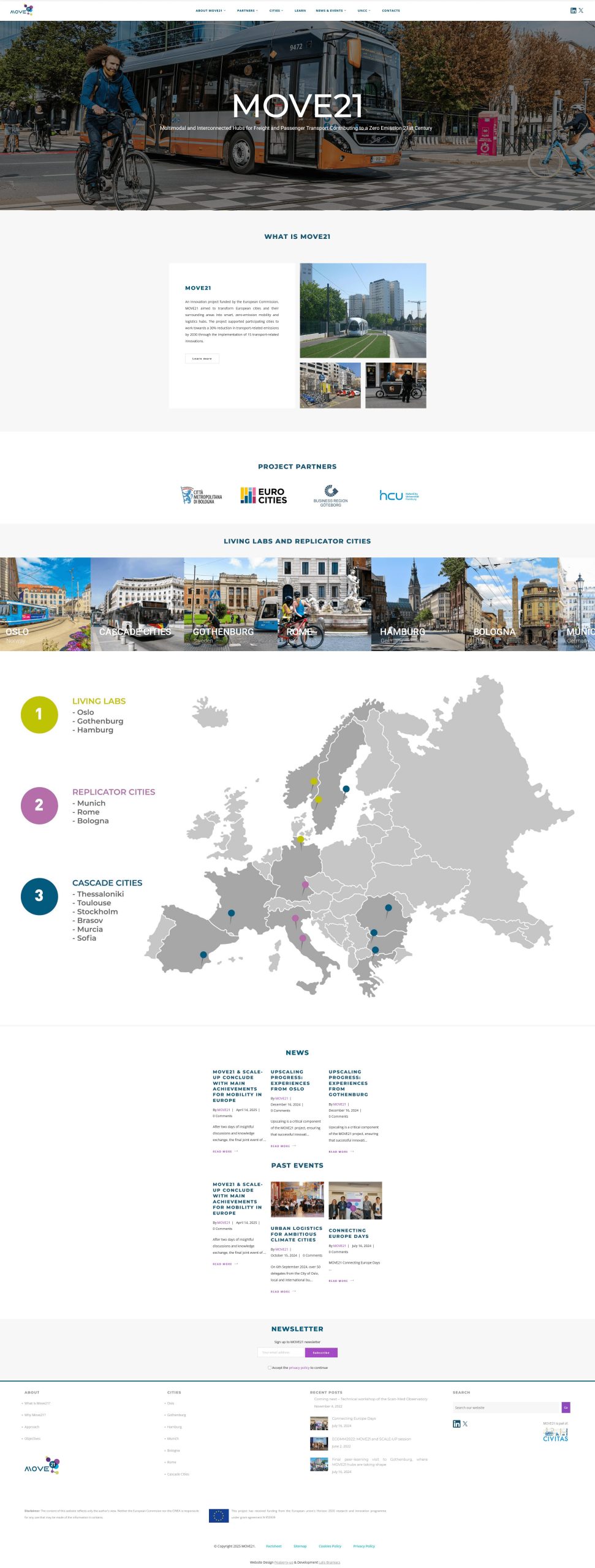Viewport: 595px width, 1568px height.
Task: Click the Business Region Göteborg logo
Action: pyautogui.click(x=330, y=496)
